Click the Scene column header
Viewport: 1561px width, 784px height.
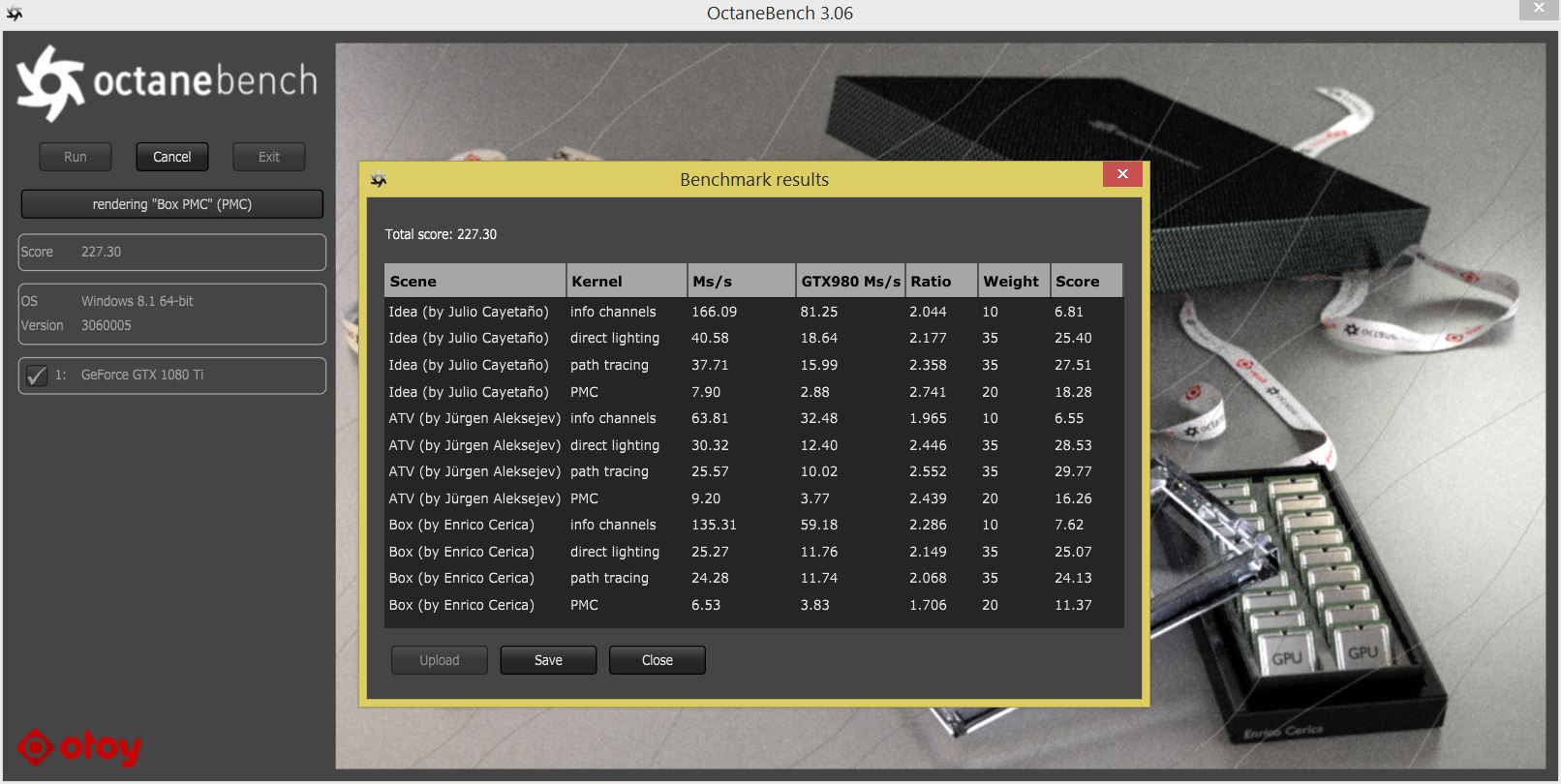coord(474,281)
